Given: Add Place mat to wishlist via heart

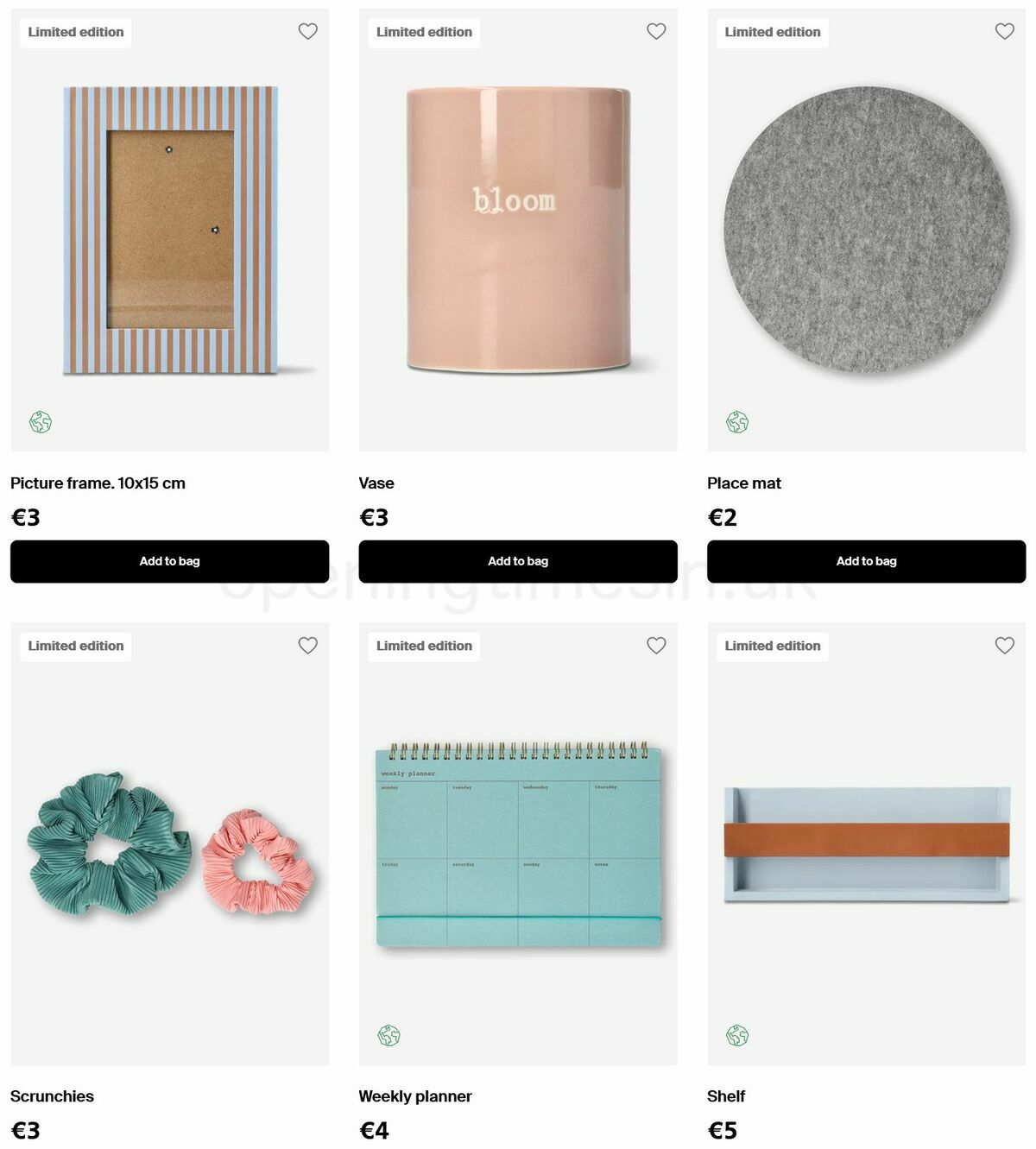Looking at the screenshot, I should click(1005, 31).
